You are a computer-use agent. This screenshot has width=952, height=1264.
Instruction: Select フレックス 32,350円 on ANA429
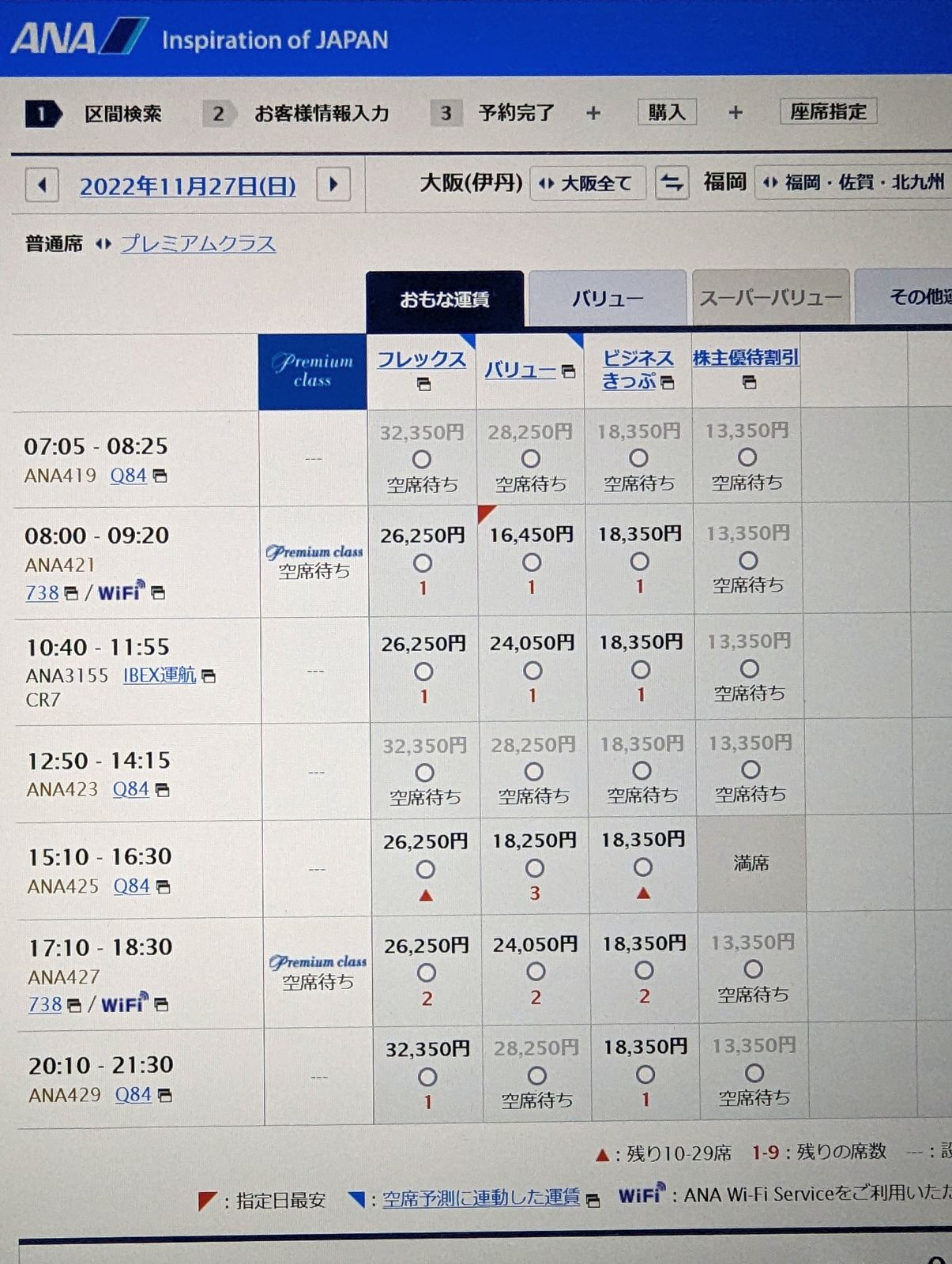point(427,1077)
